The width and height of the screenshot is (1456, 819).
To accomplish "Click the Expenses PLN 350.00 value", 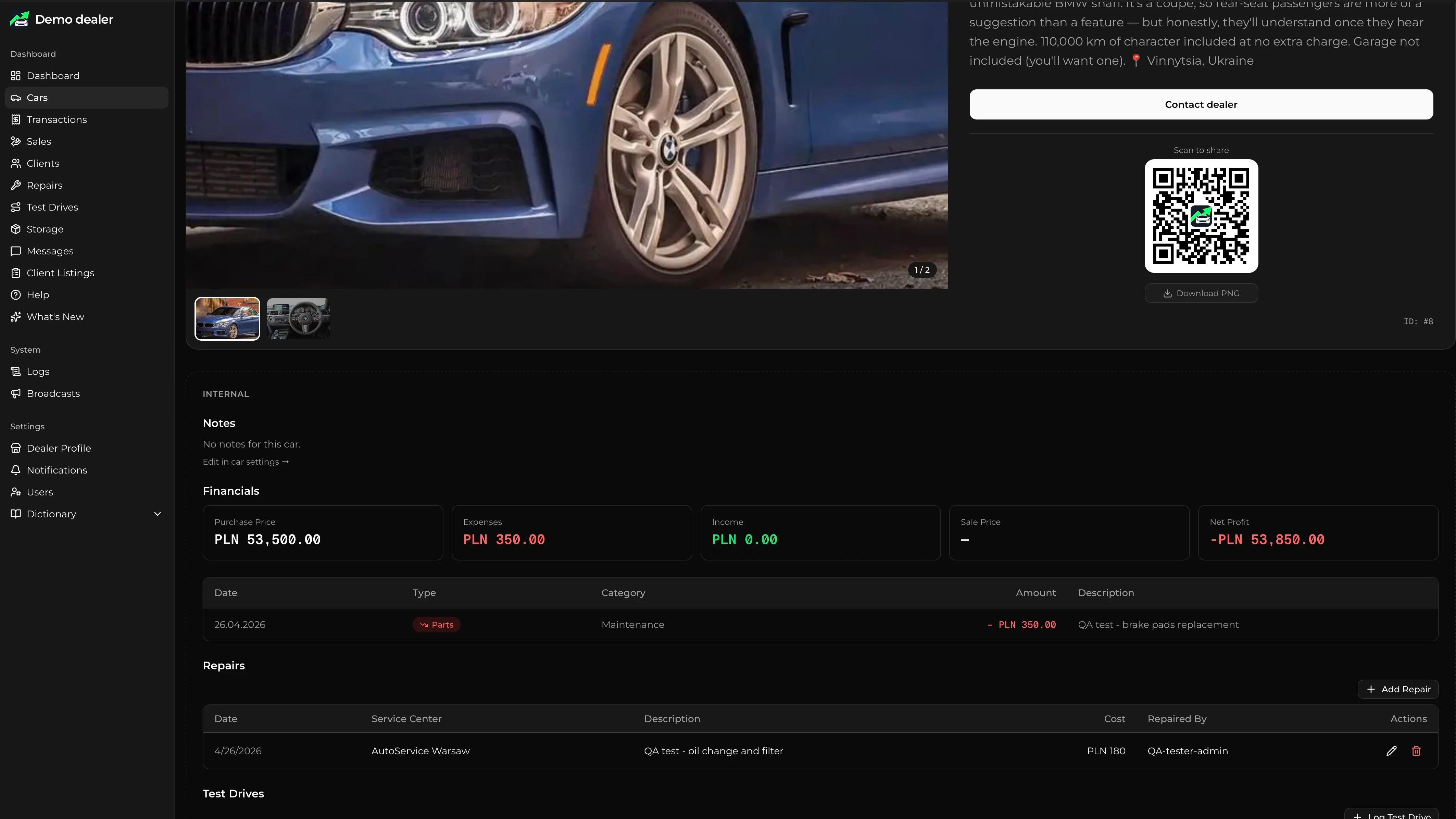I will coord(504,540).
